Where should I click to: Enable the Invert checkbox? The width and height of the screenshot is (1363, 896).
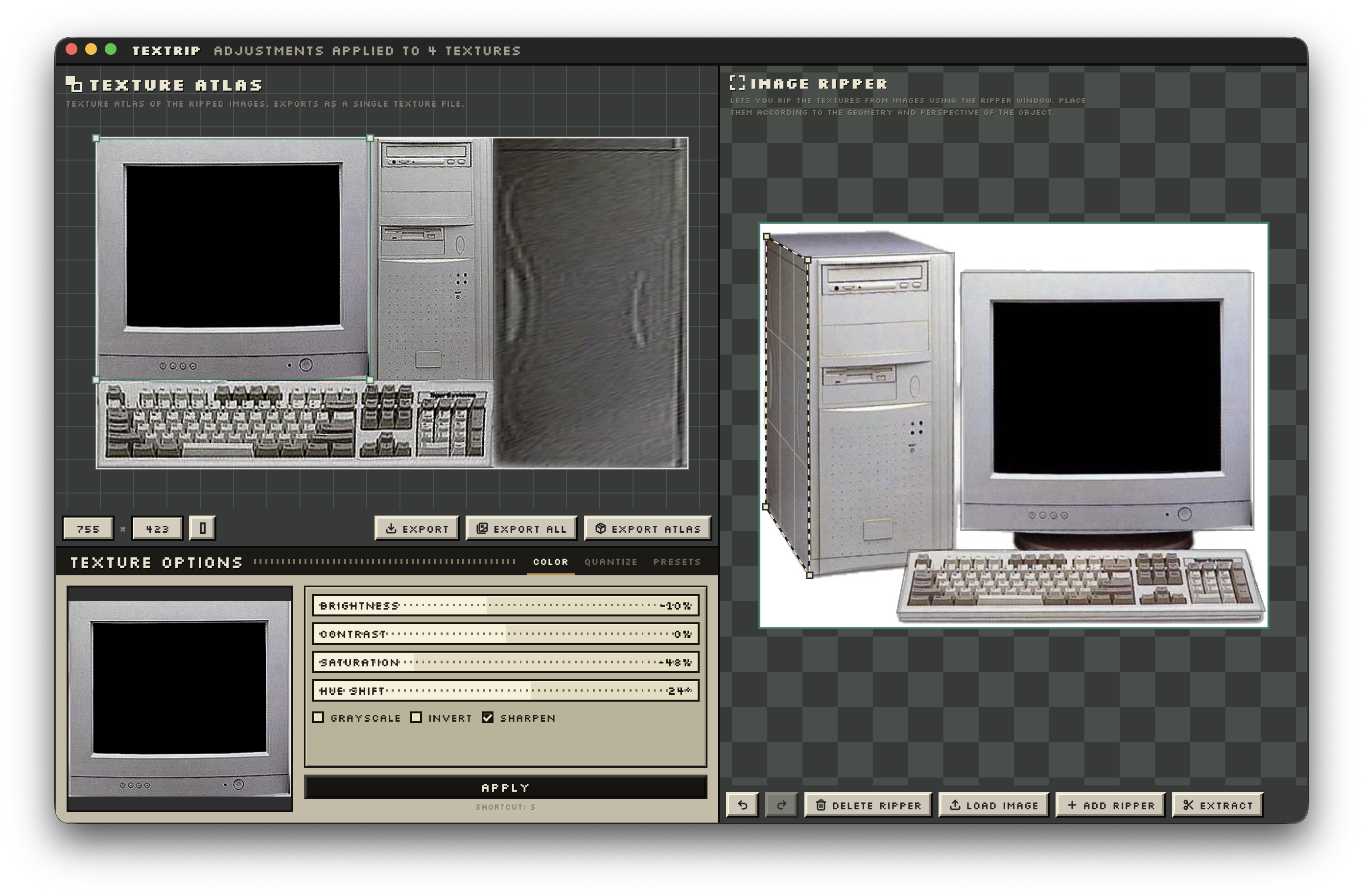point(416,717)
